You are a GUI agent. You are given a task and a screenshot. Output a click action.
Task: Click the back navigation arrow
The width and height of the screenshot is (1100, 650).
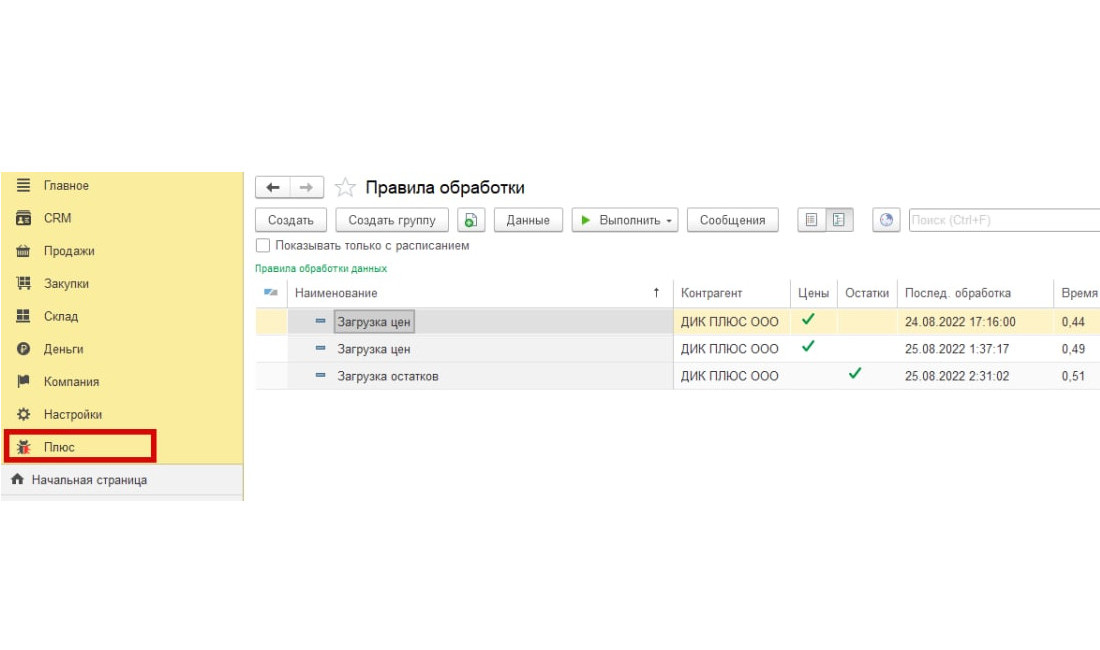[273, 188]
